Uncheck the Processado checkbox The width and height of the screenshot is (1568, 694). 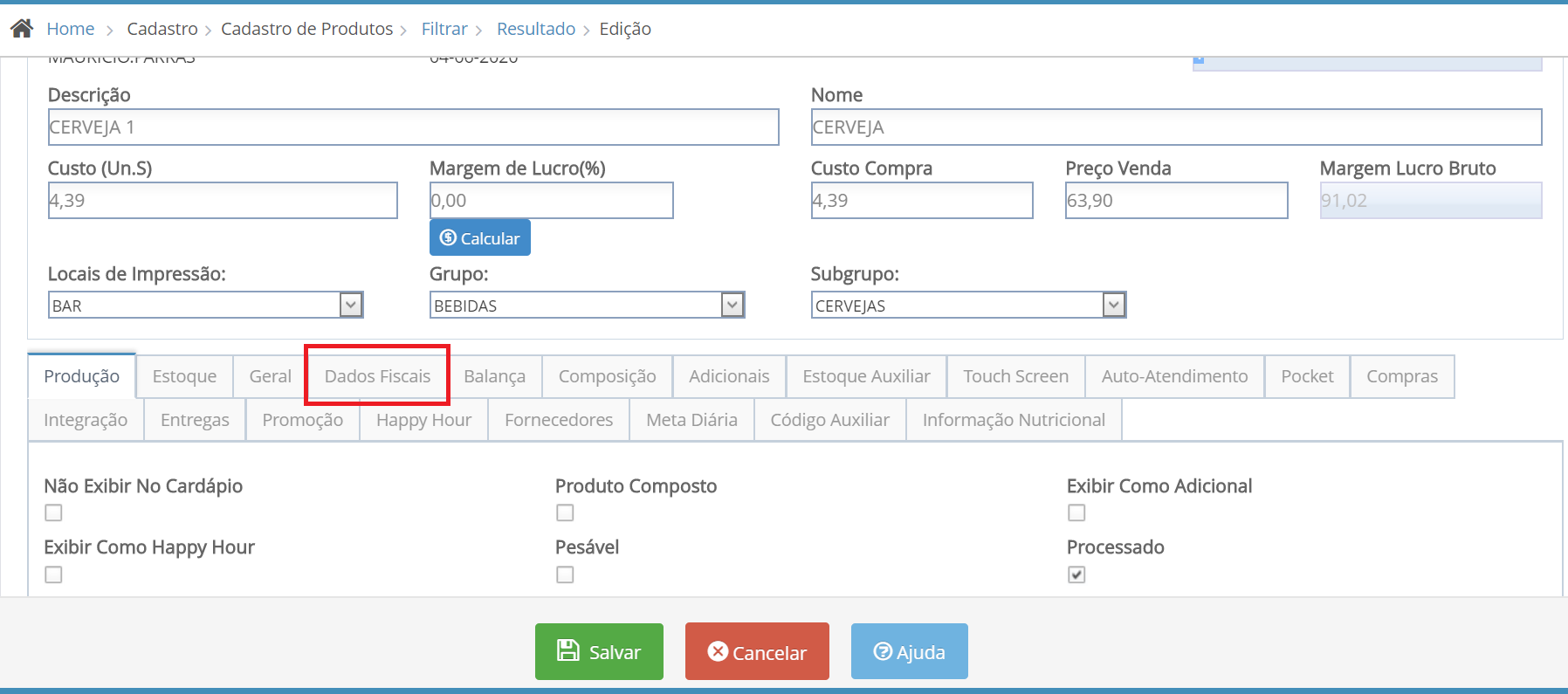pyautogui.click(x=1076, y=574)
